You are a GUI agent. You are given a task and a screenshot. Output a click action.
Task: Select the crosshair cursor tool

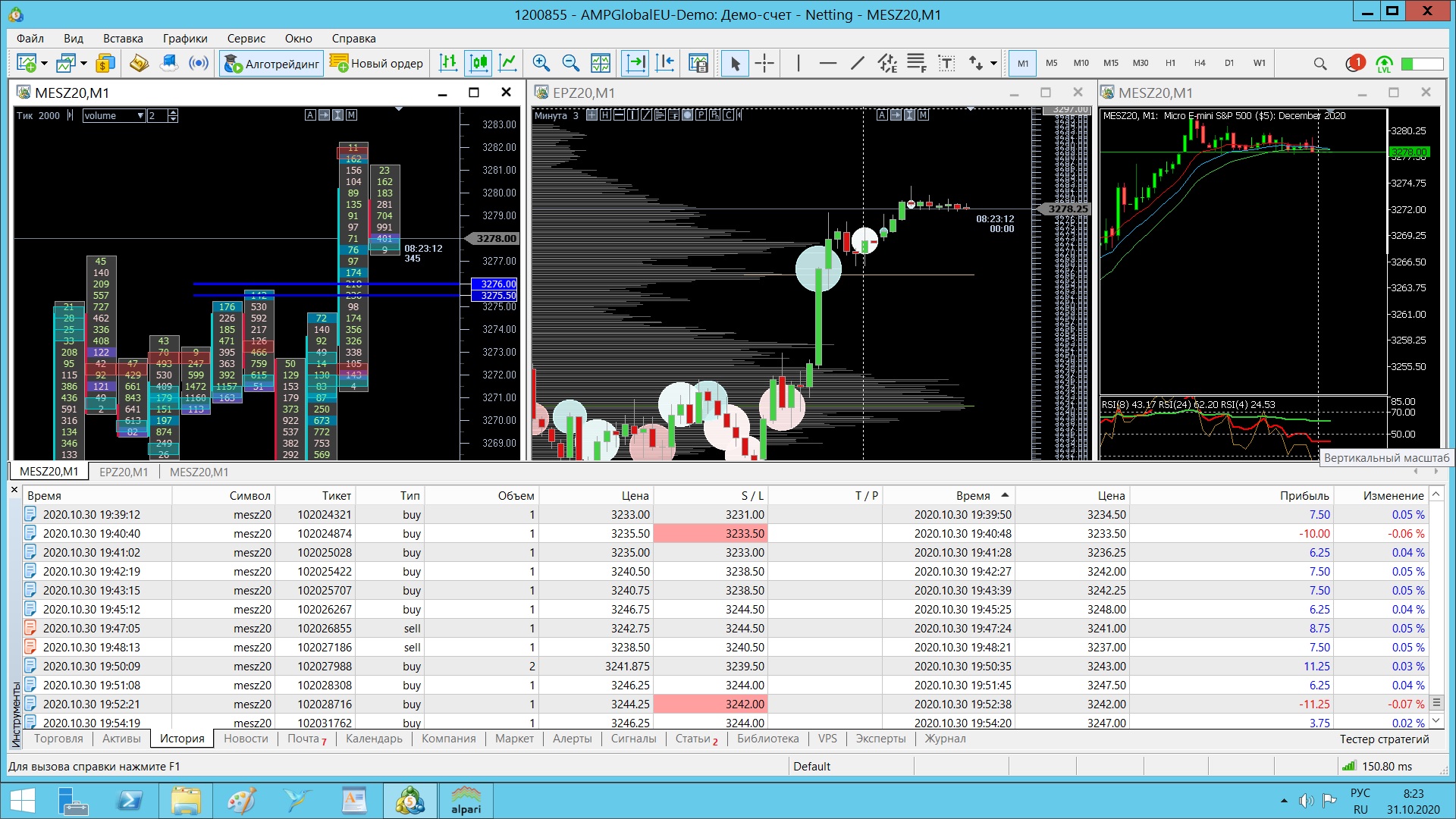764,64
